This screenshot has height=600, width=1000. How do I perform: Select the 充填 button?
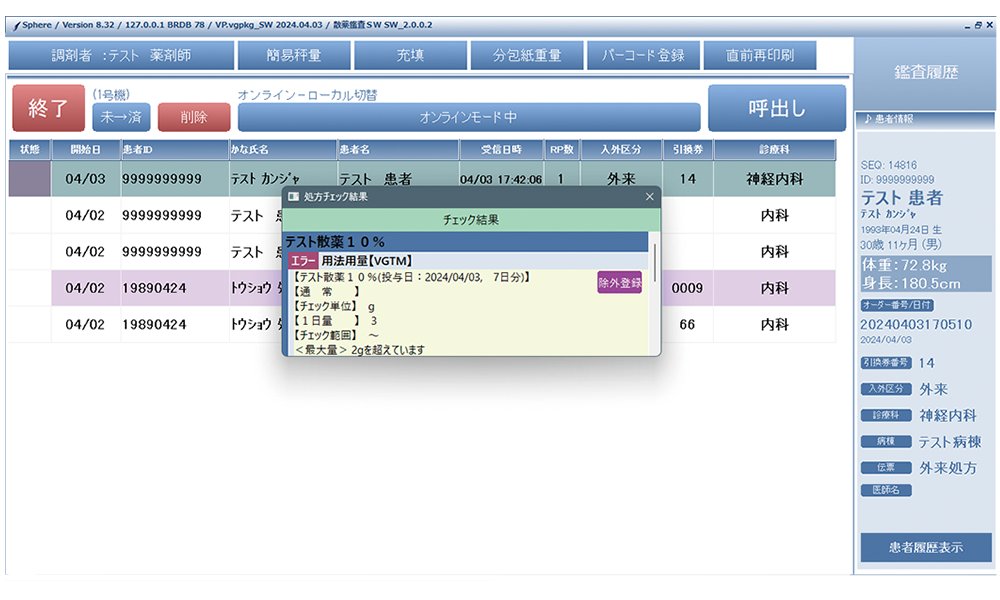(x=410, y=55)
